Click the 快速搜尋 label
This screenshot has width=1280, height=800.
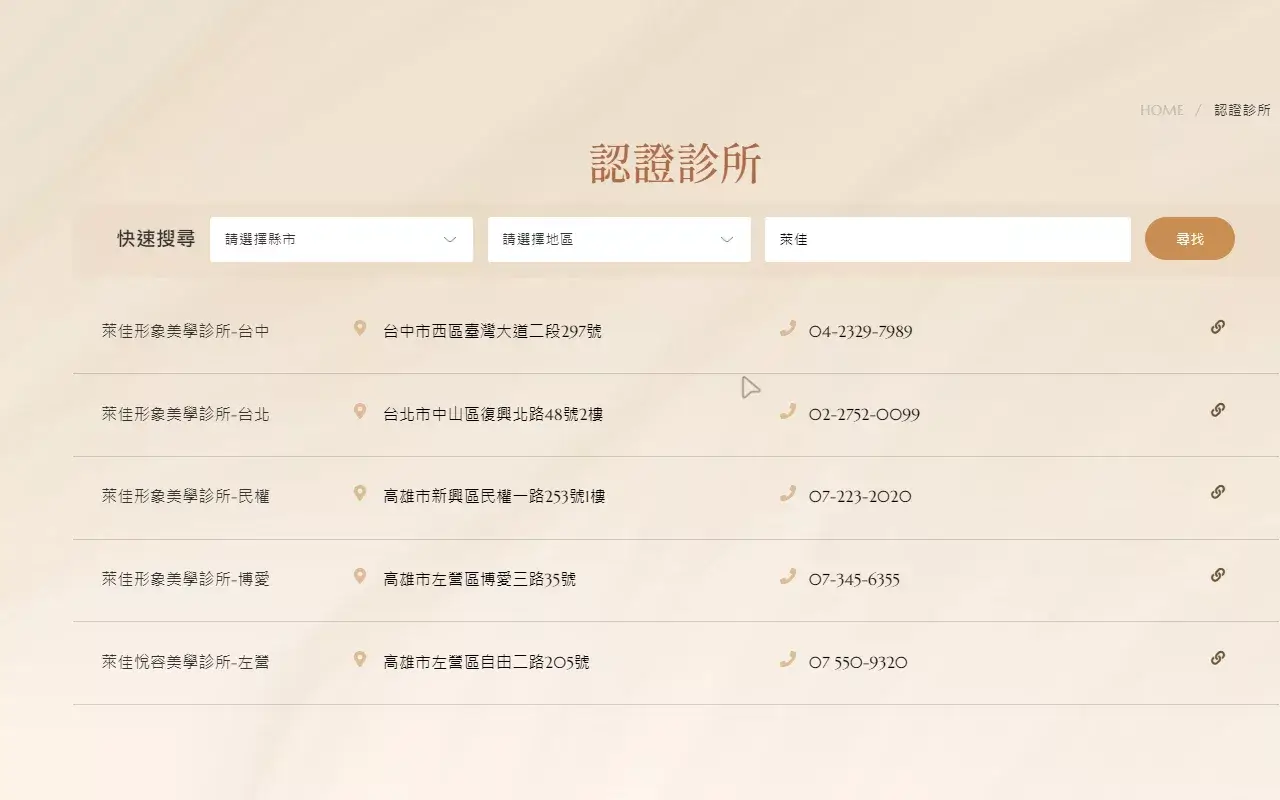point(156,239)
